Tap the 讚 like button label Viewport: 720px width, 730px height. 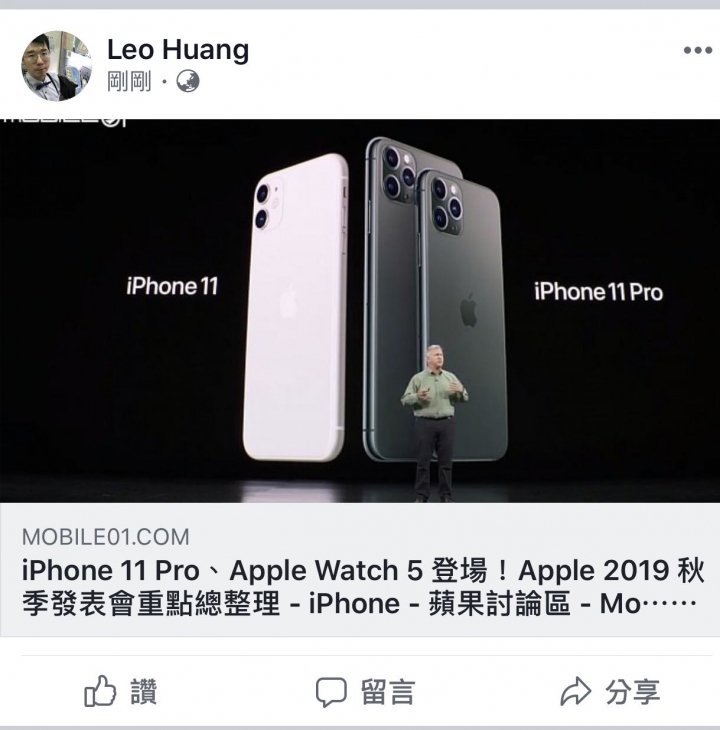144,692
